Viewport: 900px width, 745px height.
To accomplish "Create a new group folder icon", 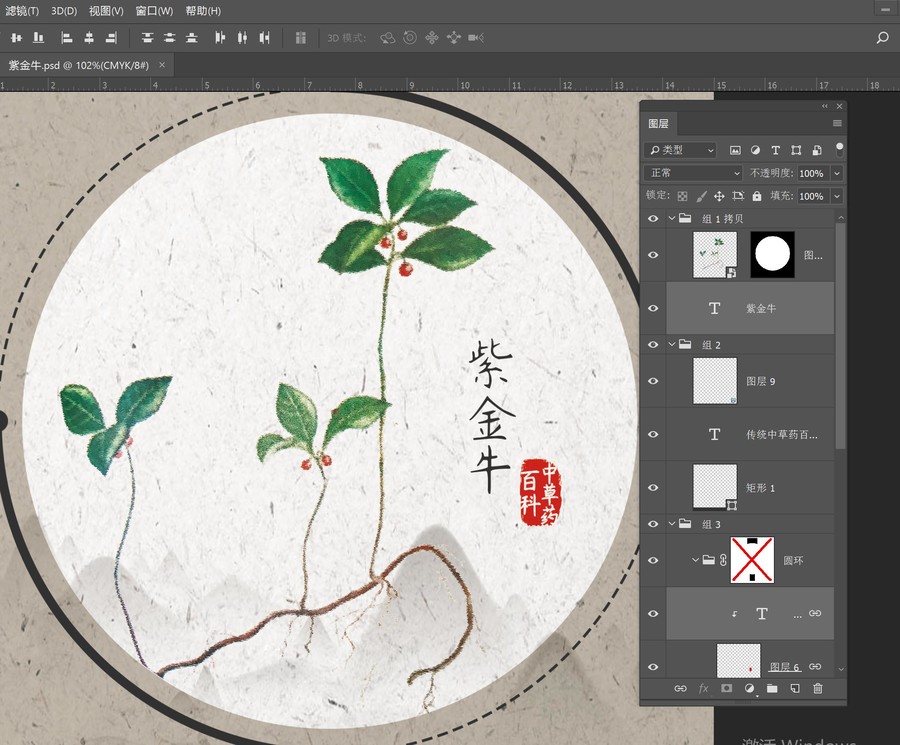I will point(772,688).
